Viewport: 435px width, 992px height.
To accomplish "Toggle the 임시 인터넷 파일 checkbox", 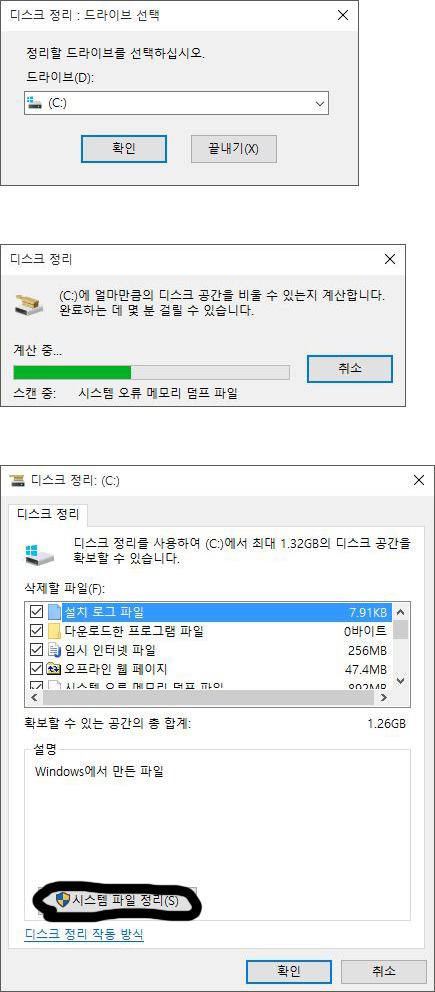I will click(x=36, y=650).
